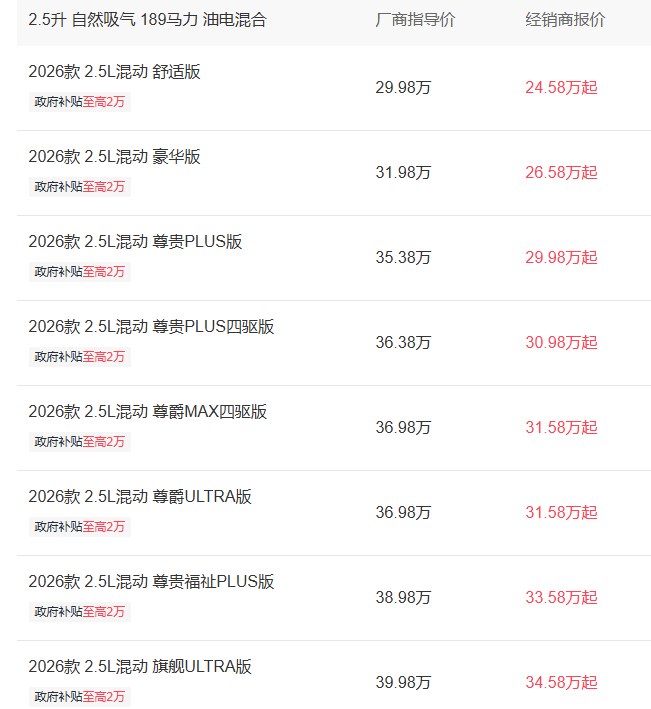Screen dimensions: 651x709
Task: Click dealer price 26.58万起
Action: 561,173
